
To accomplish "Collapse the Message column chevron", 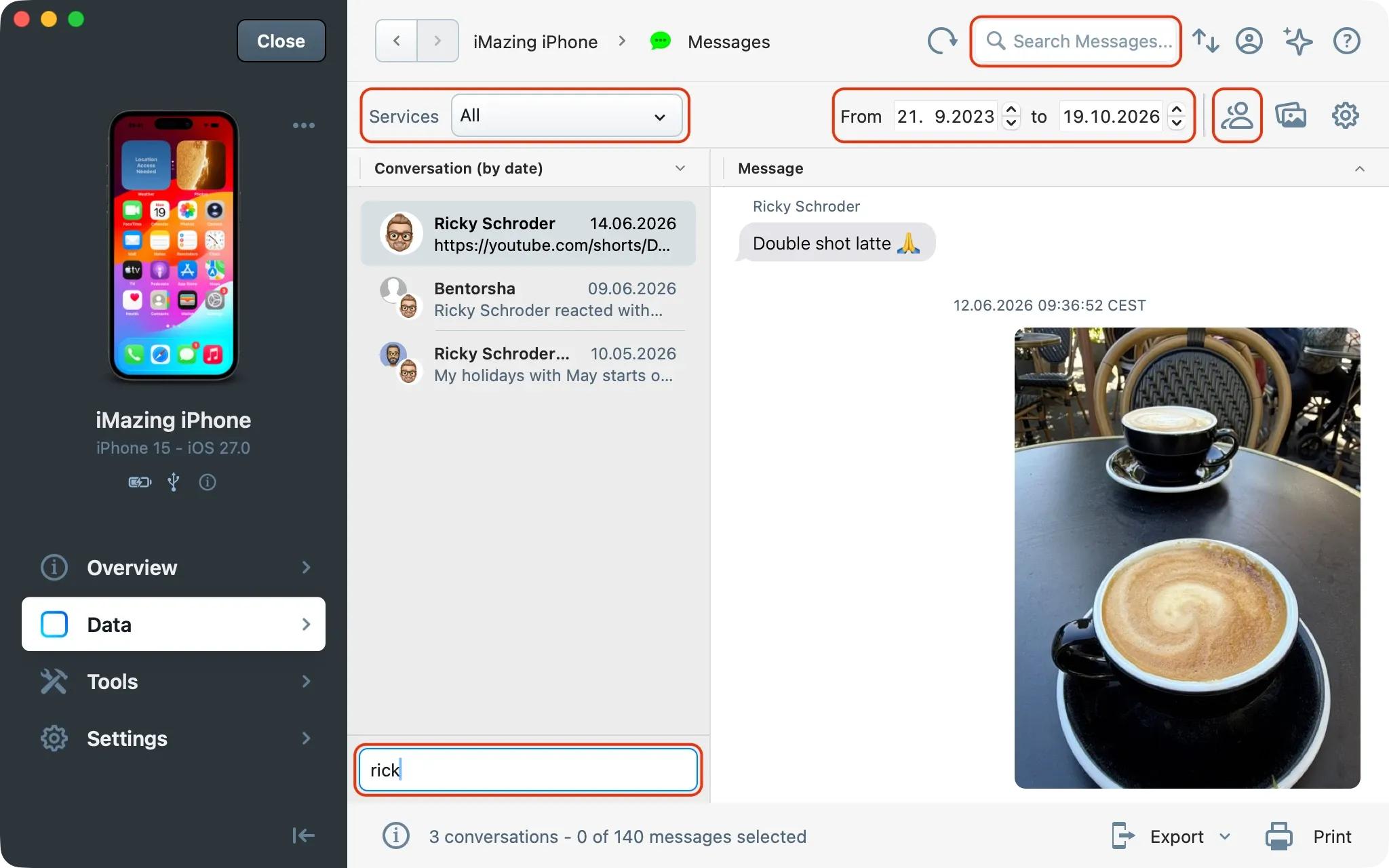I will (x=1360, y=168).
